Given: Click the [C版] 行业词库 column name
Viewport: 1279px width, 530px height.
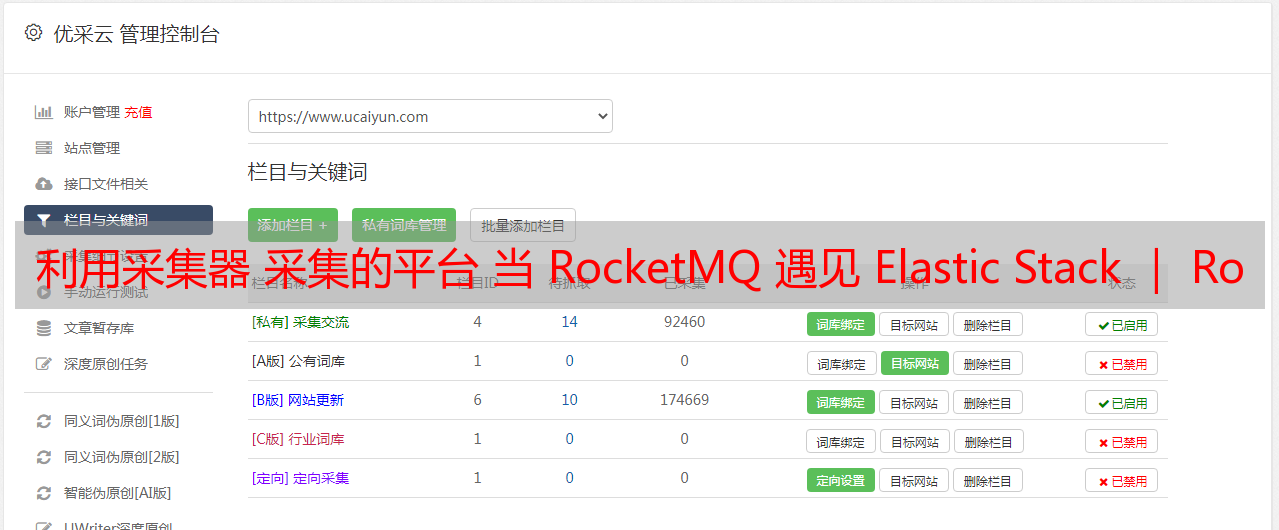Looking at the screenshot, I should 298,439.
